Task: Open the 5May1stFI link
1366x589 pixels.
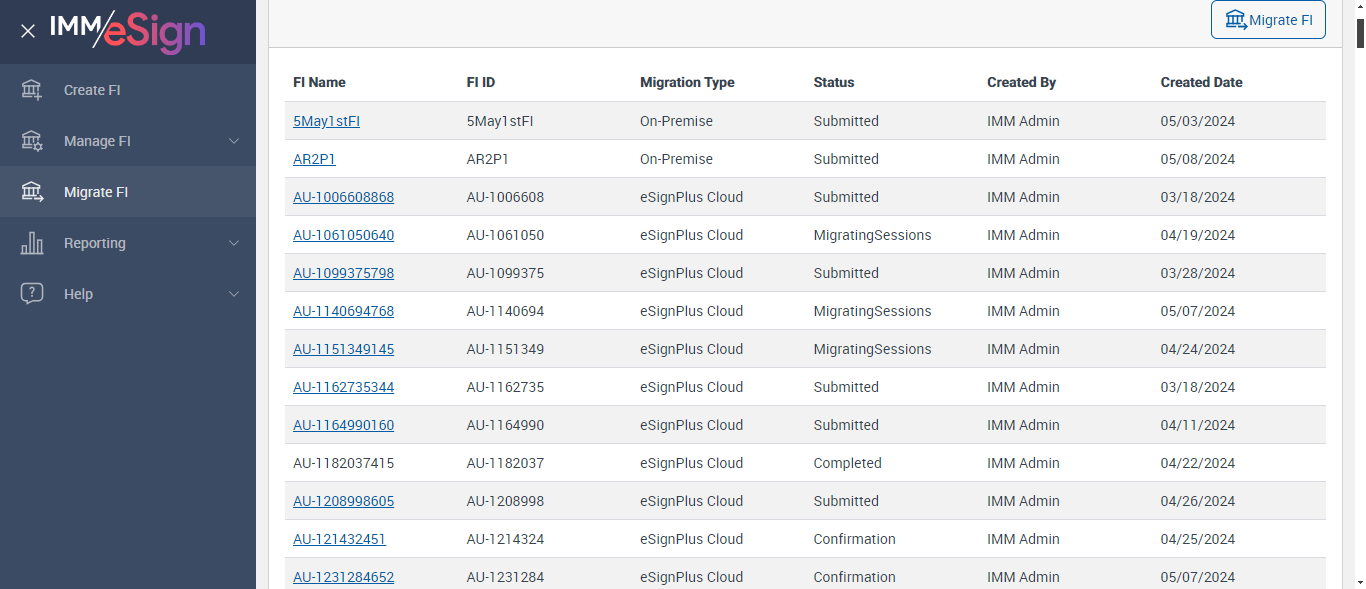Action: click(x=326, y=121)
